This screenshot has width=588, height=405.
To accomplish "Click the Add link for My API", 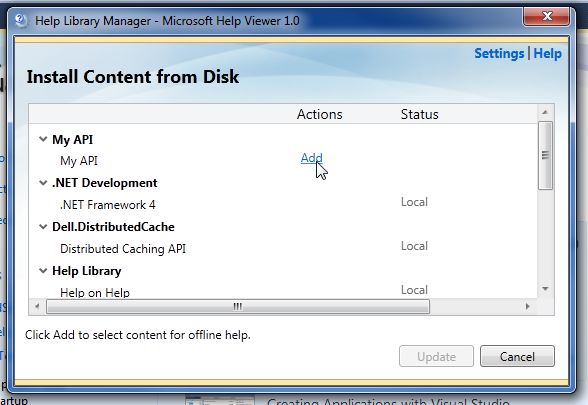I will coord(311,158).
